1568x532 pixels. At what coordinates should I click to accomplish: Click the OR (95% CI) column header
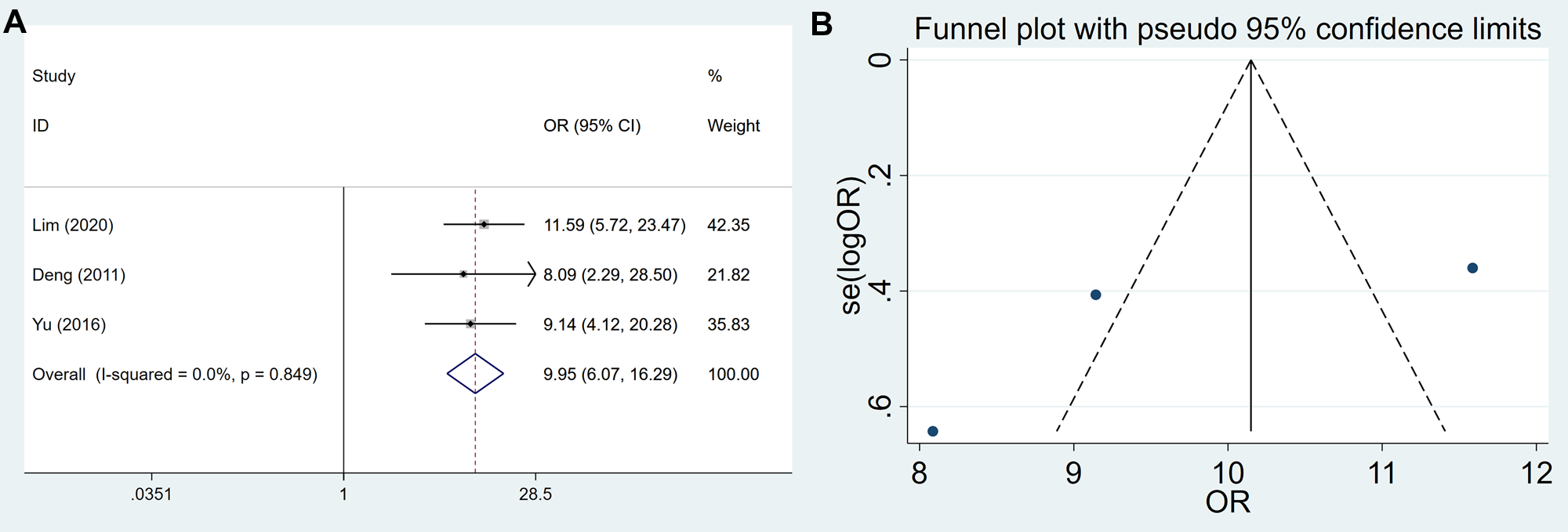592,126
